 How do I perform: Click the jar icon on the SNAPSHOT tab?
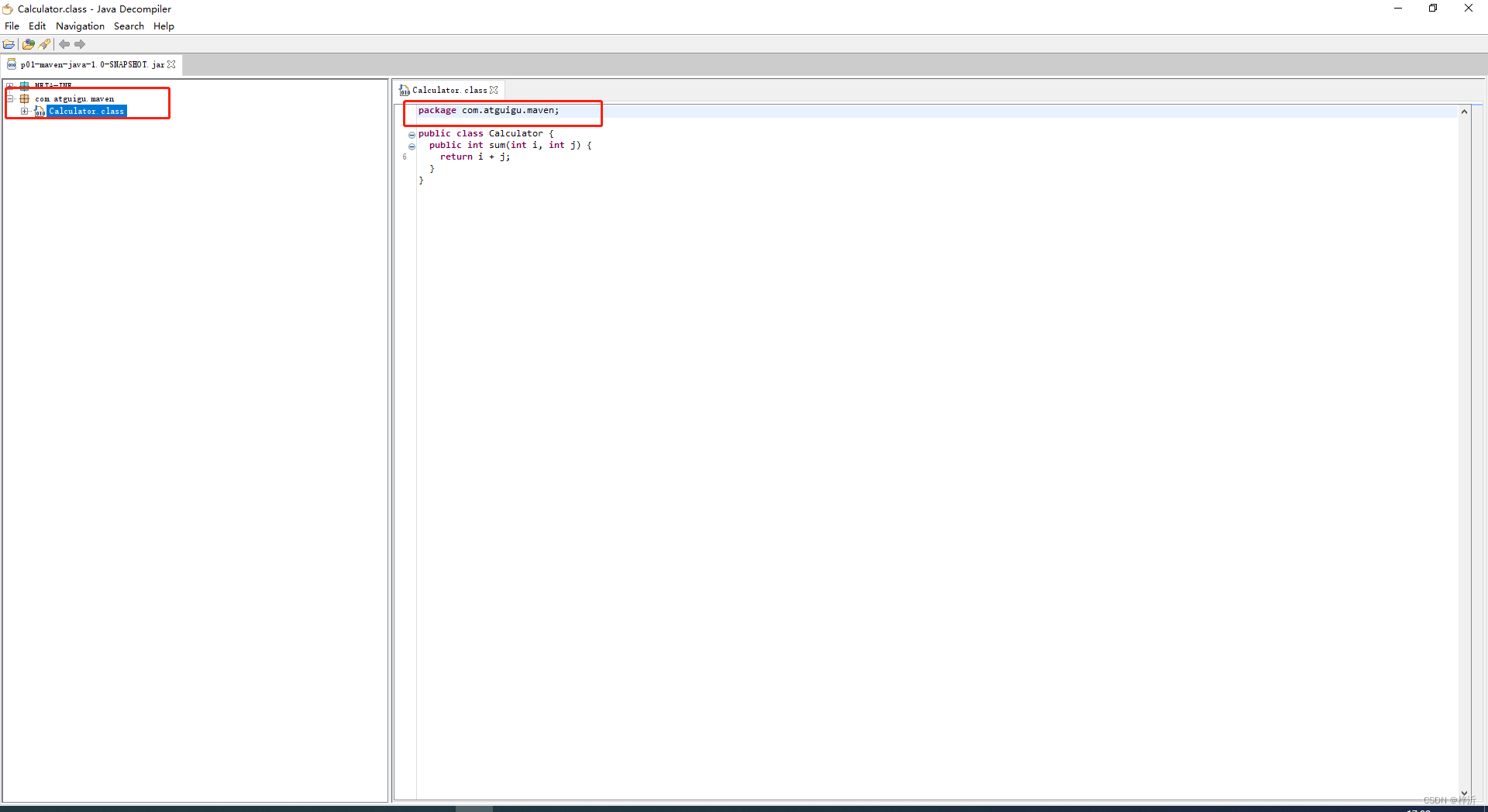pyautogui.click(x=12, y=65)
